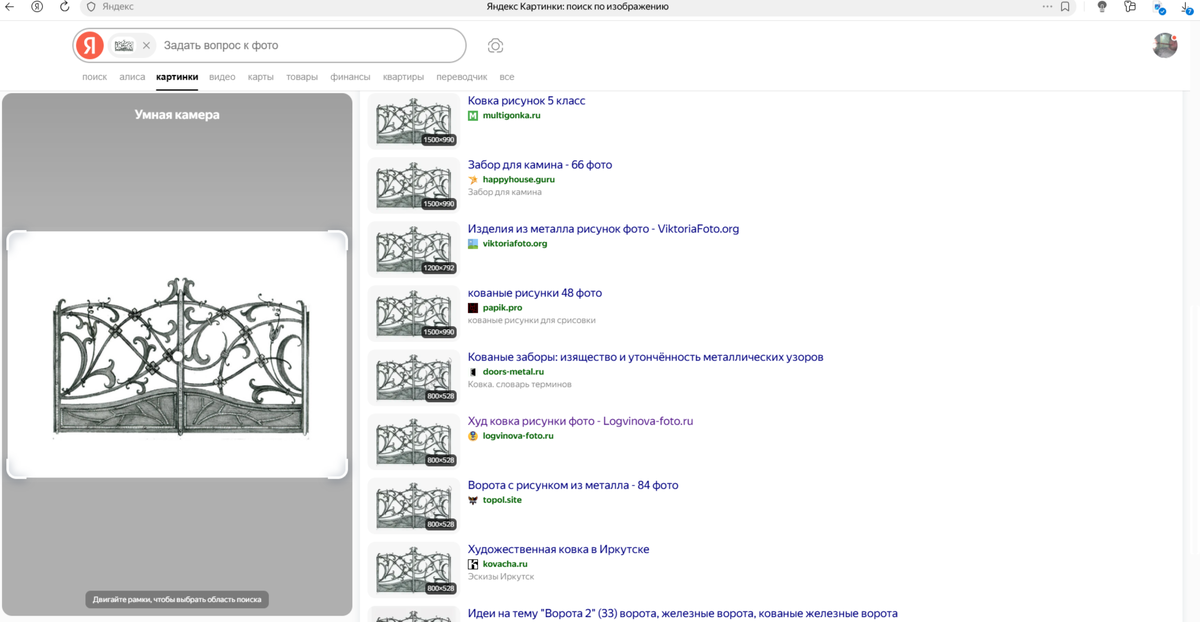1200x622 pixels.
Task: Select the "картинки" tab
Action: point(177,77)
